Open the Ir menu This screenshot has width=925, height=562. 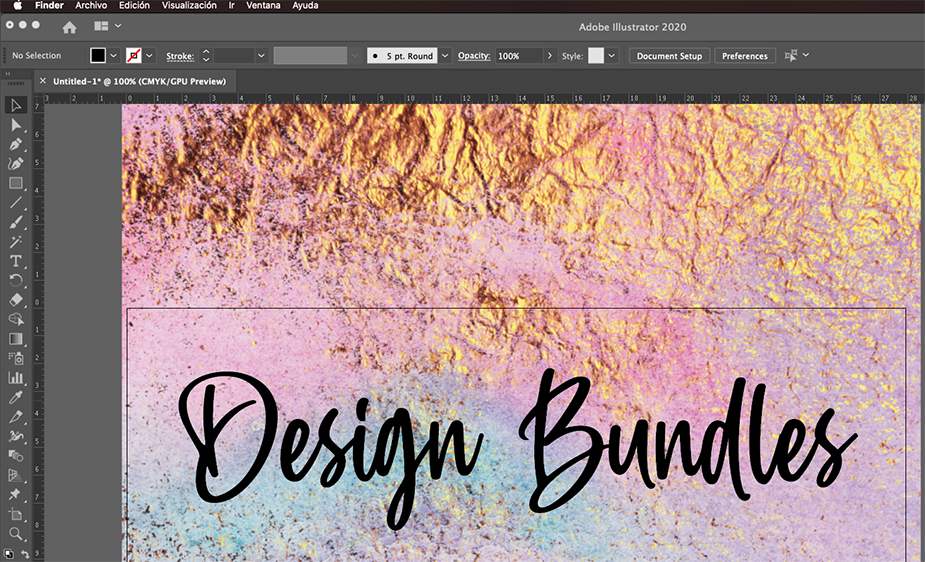click(232, 6)
